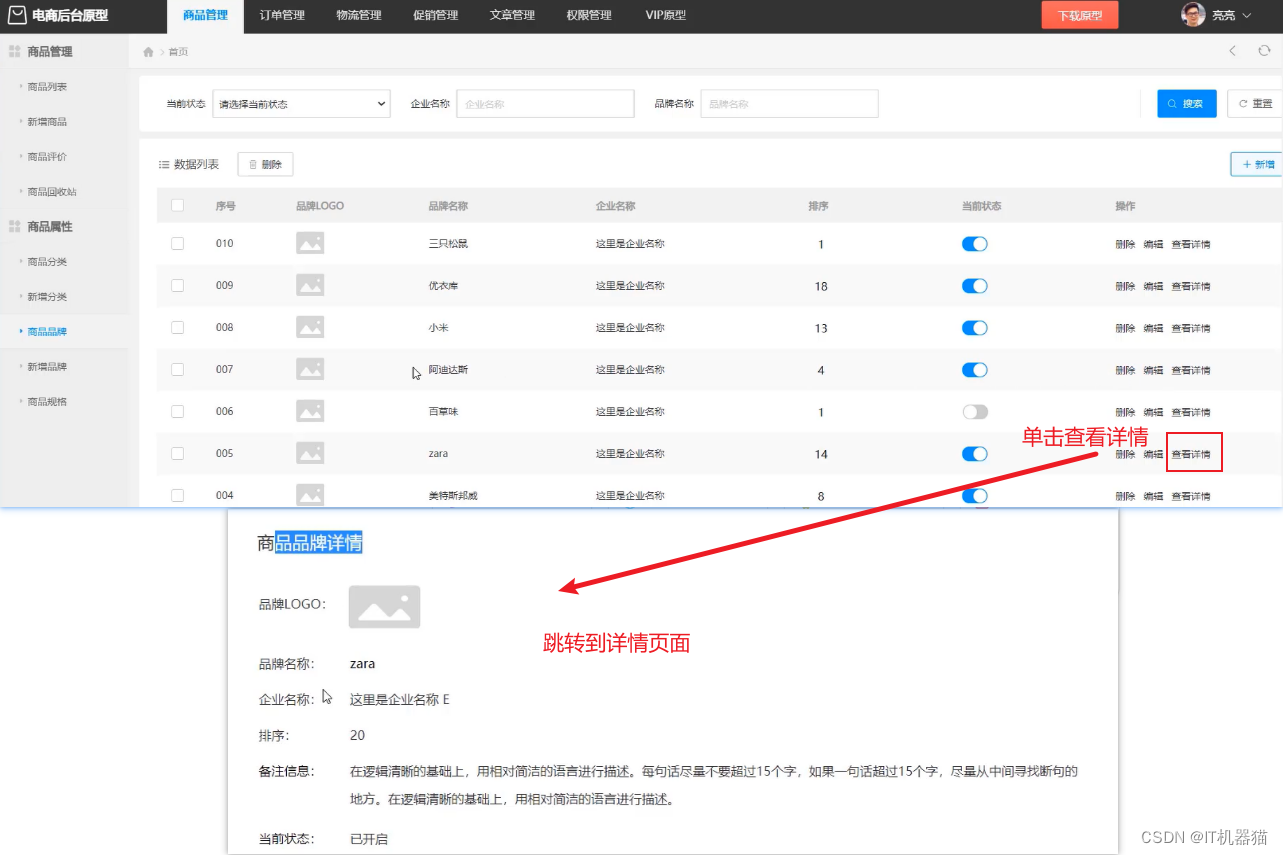Click the home breadcrumb icon
Image resolution: width=1283 pixels, height=855 pixels.
point(149,51)
